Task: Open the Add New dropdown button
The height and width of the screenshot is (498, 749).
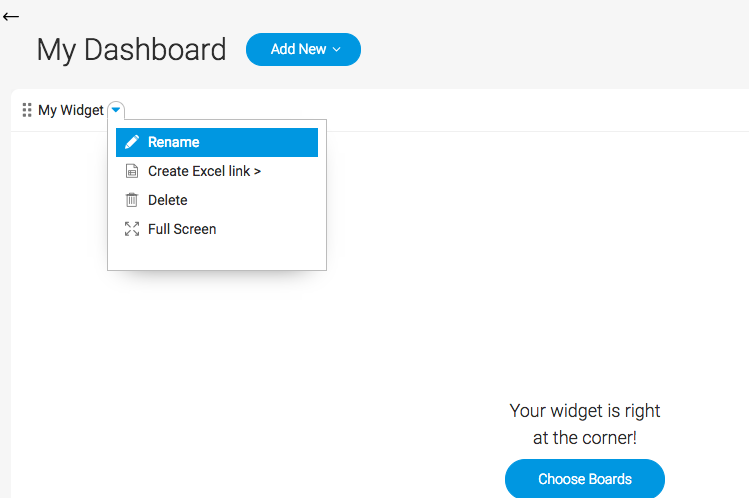Action: (x=303, y=49)
